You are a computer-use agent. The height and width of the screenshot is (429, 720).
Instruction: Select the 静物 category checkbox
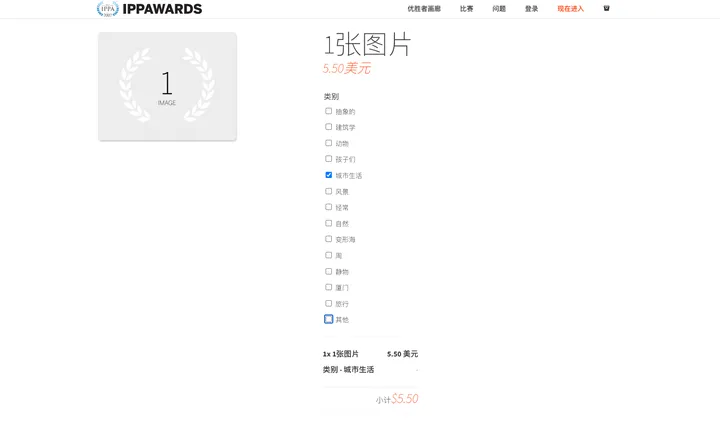click(328, 271)
